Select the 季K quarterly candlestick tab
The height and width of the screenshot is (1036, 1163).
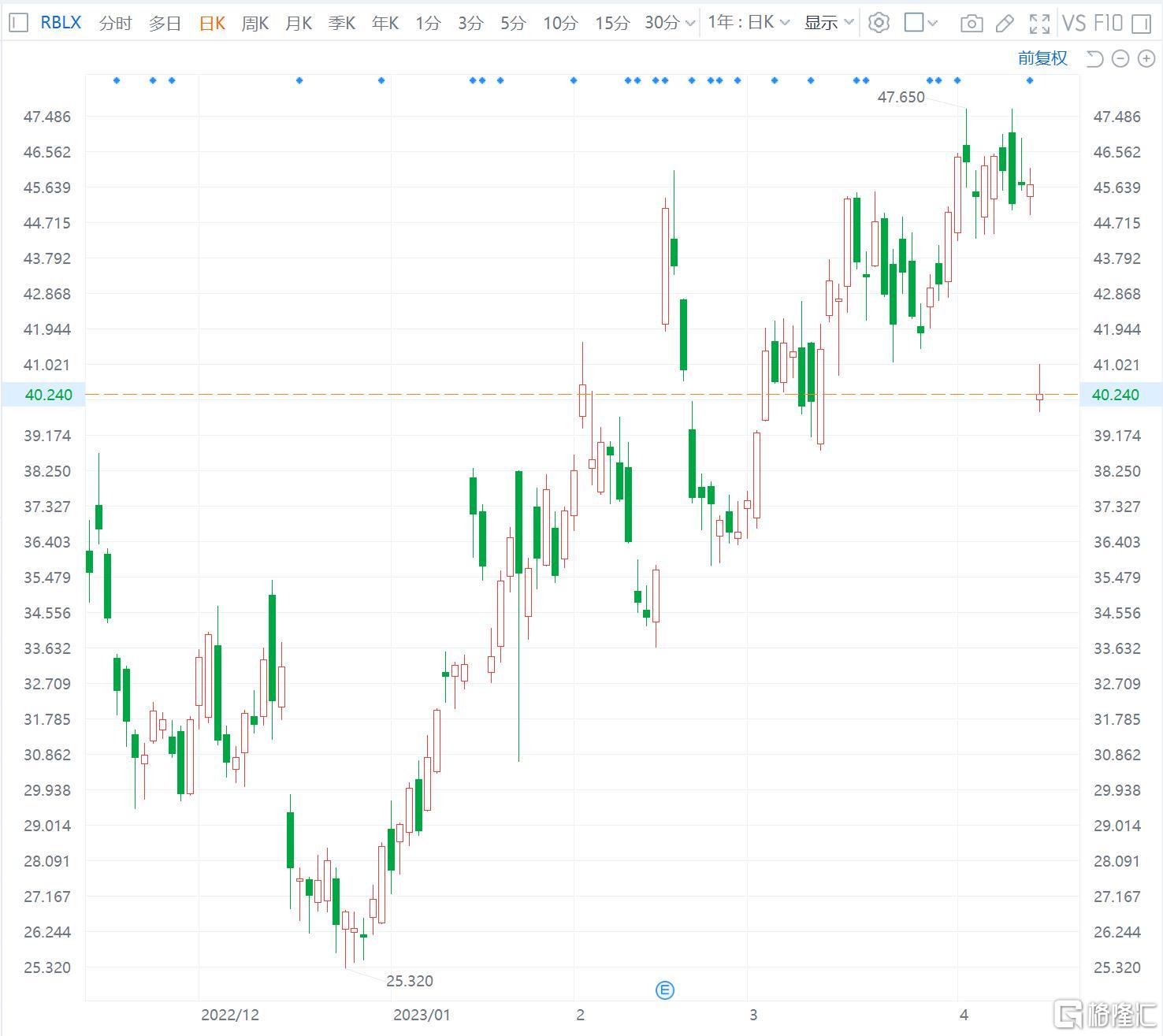pos(342,24)
